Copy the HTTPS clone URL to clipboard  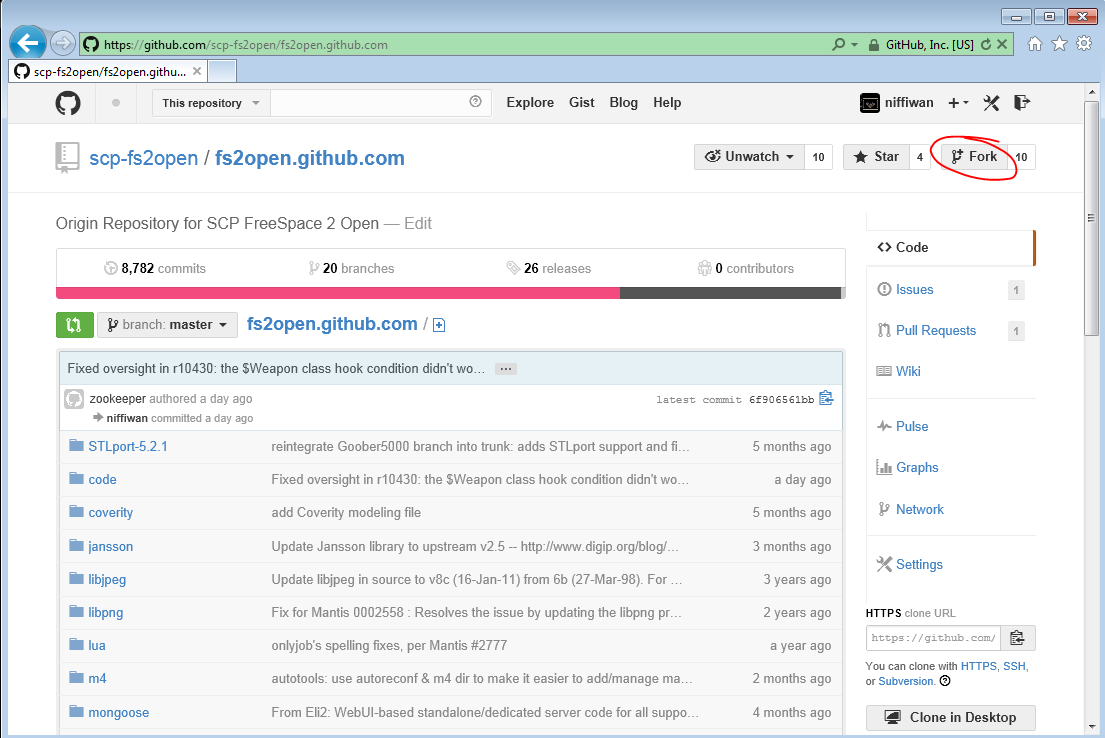pyautogui.click(x=1017, y=638)
